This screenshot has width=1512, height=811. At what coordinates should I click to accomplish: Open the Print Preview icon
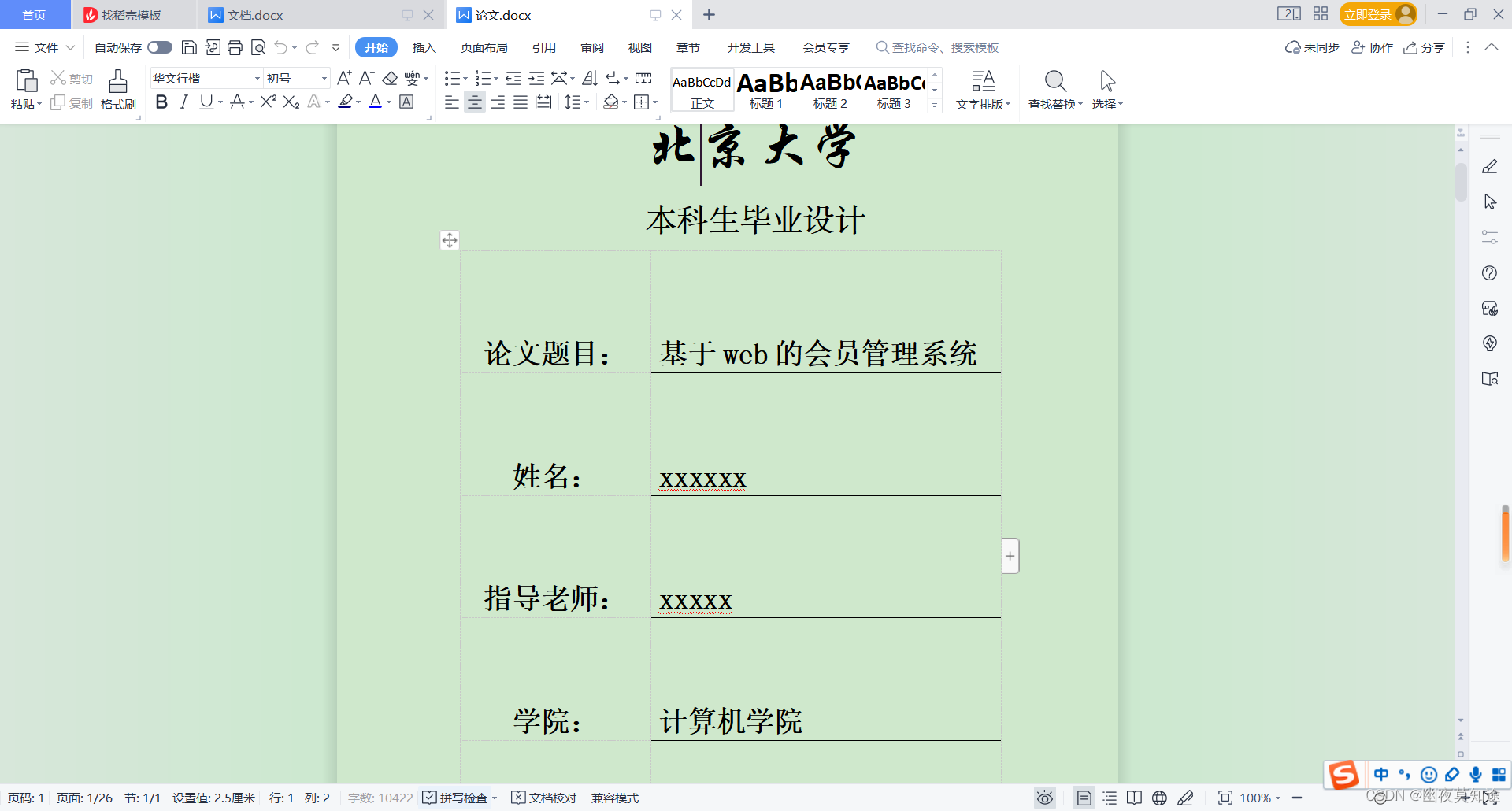click(258, 47)
